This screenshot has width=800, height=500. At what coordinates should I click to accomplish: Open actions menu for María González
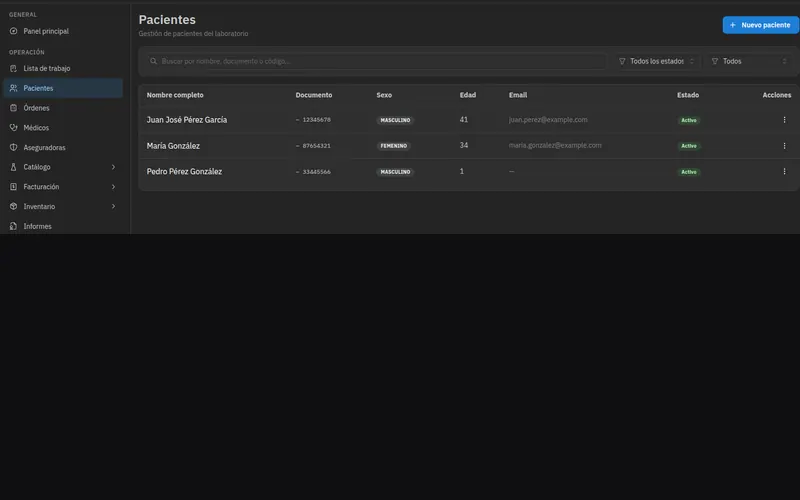pyautogui.click(x=784, y=146)
